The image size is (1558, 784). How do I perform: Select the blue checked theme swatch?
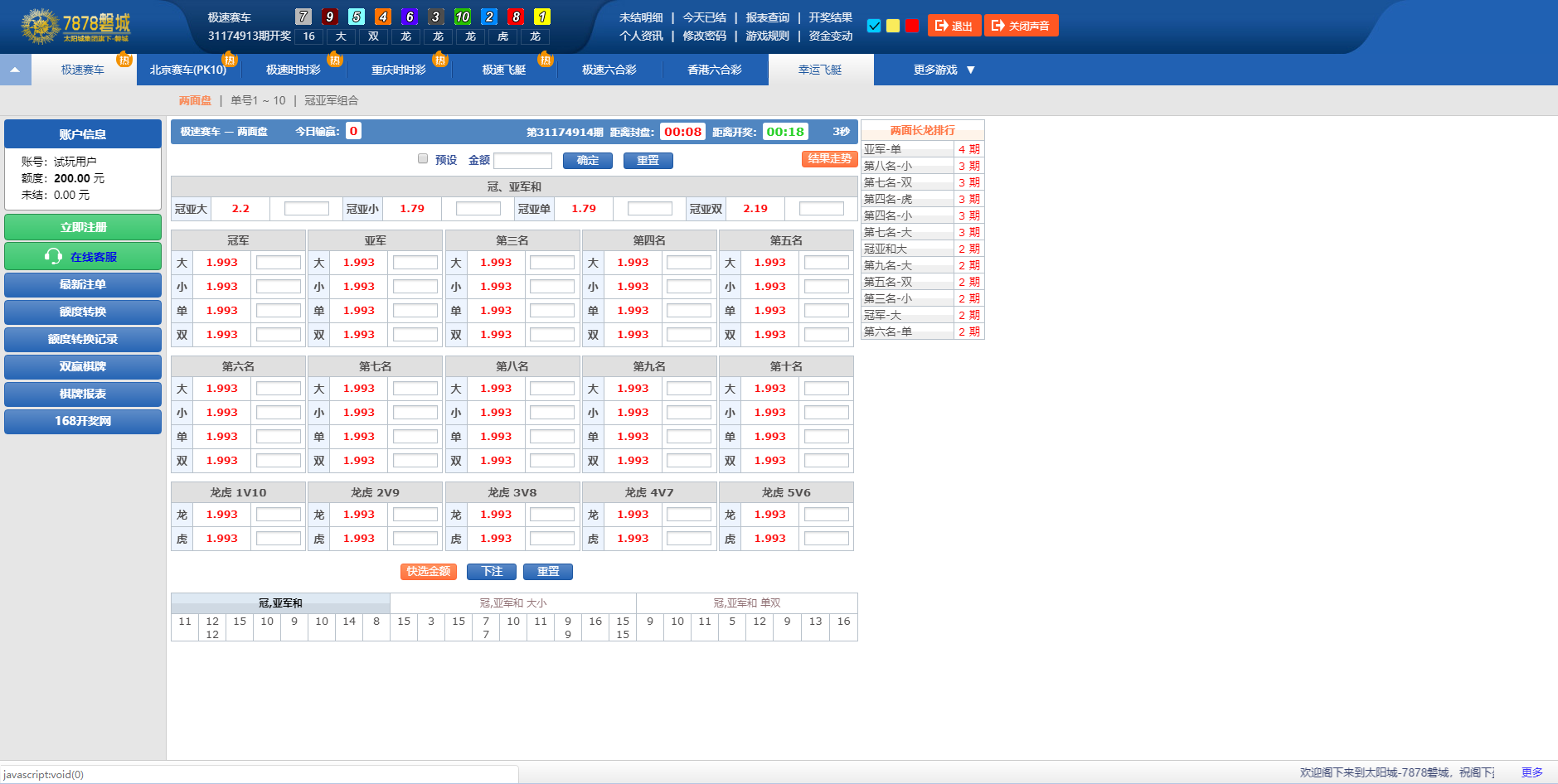tap(874, 26)
